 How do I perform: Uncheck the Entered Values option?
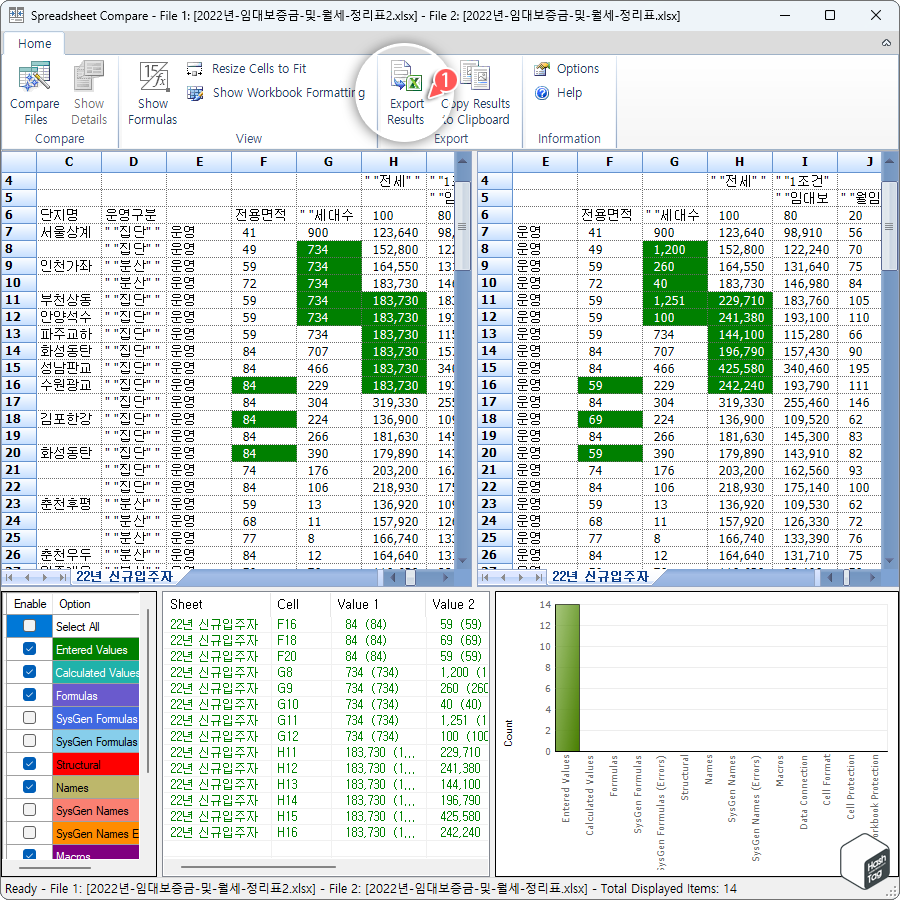29,649
